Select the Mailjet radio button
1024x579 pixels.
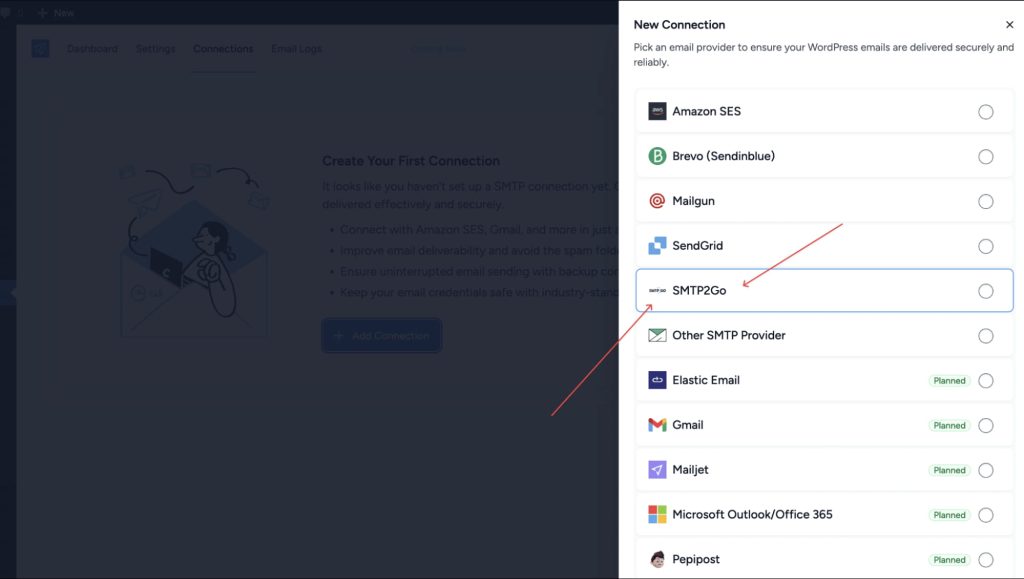coord(985,470)
